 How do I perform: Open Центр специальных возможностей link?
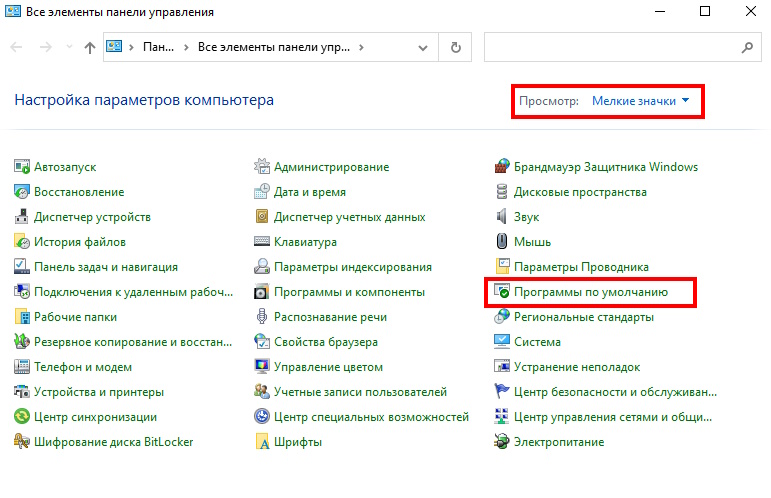pyautogui.click(x=371, y=417)
